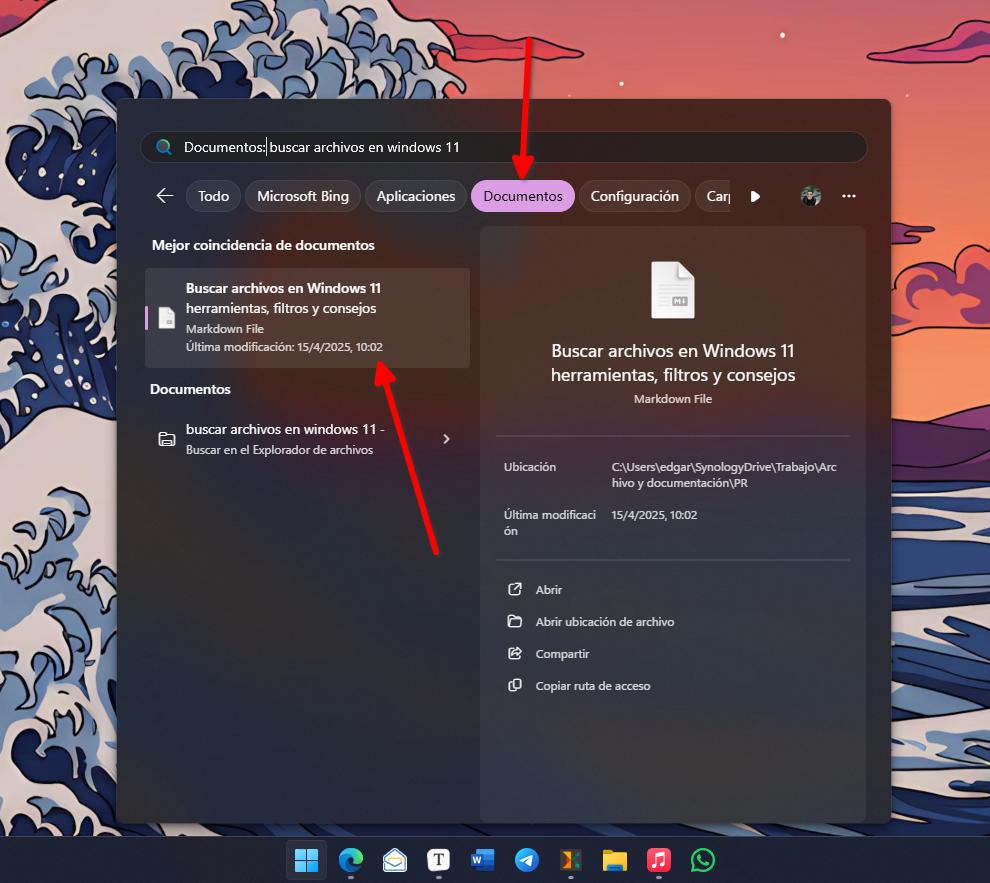Select the partially visible Carpetas tab
The image size is (990, 883).
(x=713, y=196)
